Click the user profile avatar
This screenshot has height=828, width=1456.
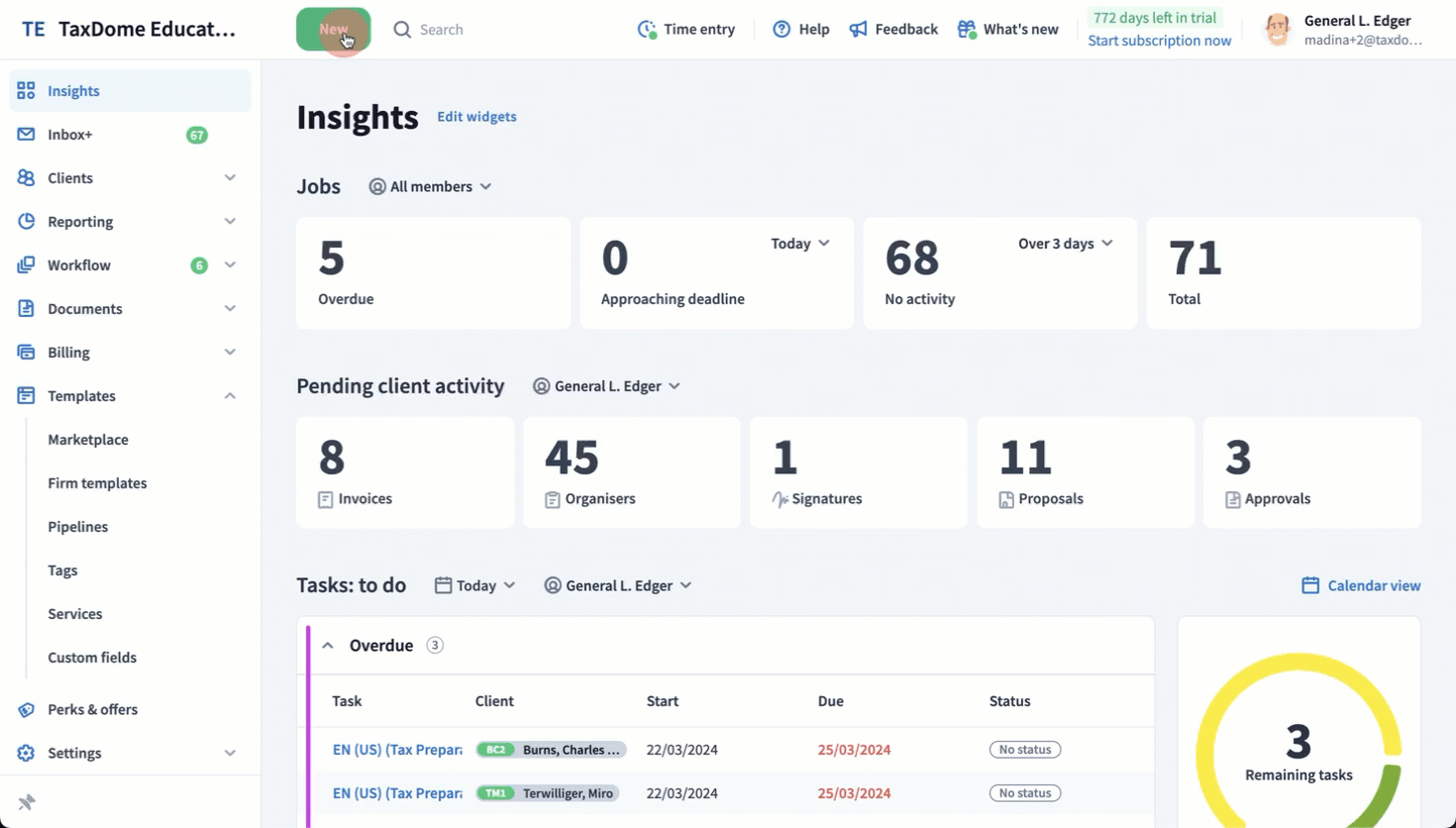1278,30
